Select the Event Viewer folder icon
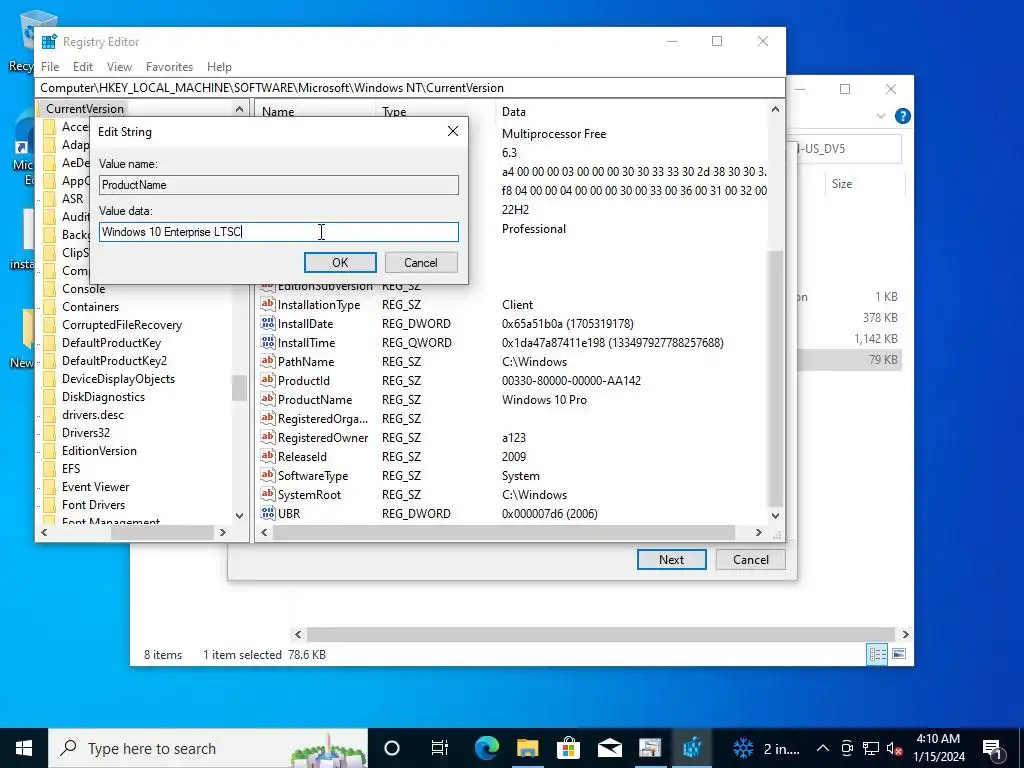The image size is (1024, 768). (50, 487)
